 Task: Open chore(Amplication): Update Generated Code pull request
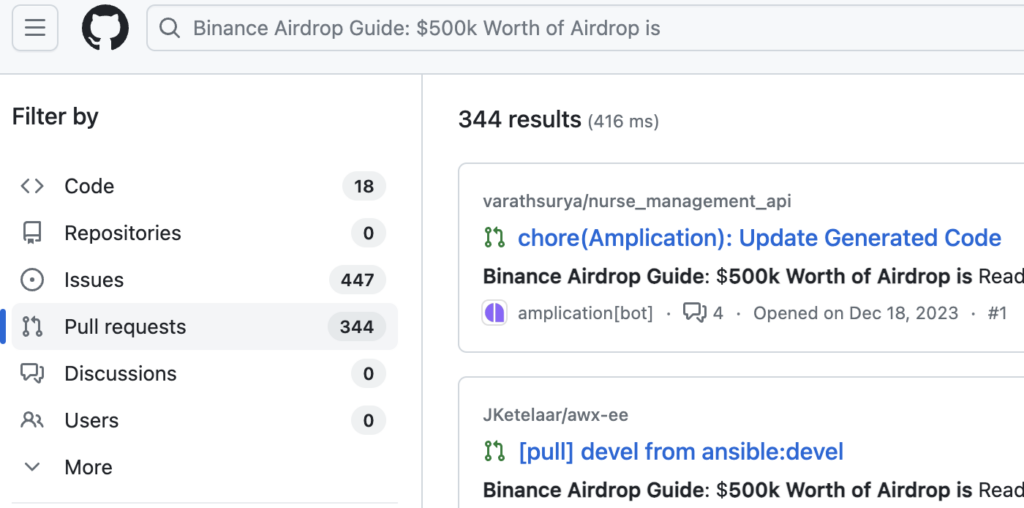click(759, 238)
